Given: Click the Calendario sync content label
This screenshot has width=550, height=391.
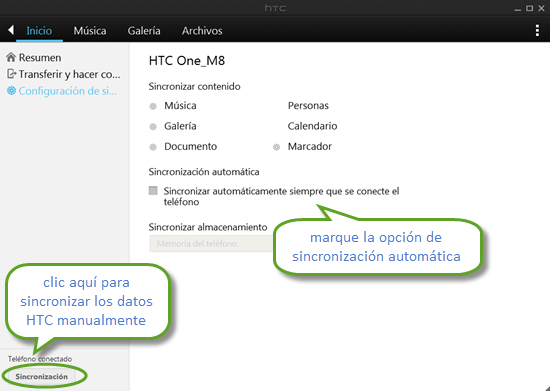Looking at the screenshot, I should [313, 126].
